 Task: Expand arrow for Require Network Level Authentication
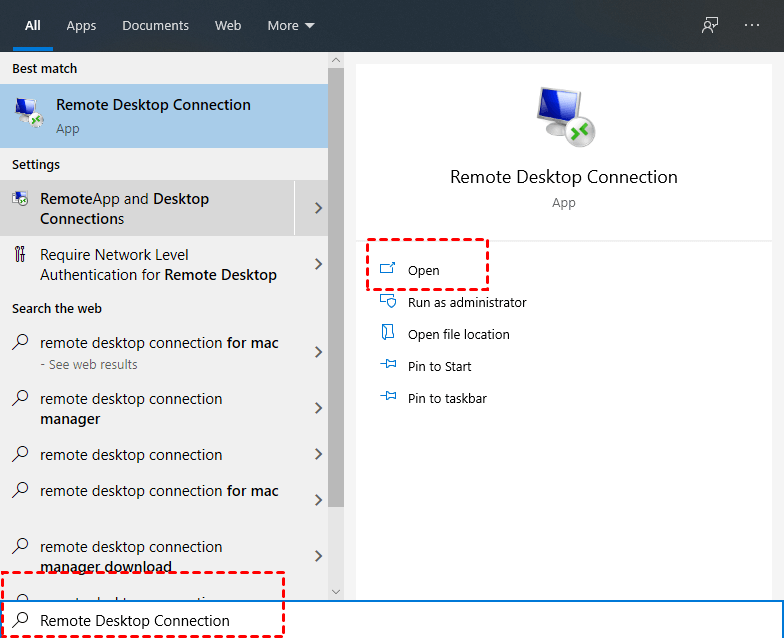(318, 264)
